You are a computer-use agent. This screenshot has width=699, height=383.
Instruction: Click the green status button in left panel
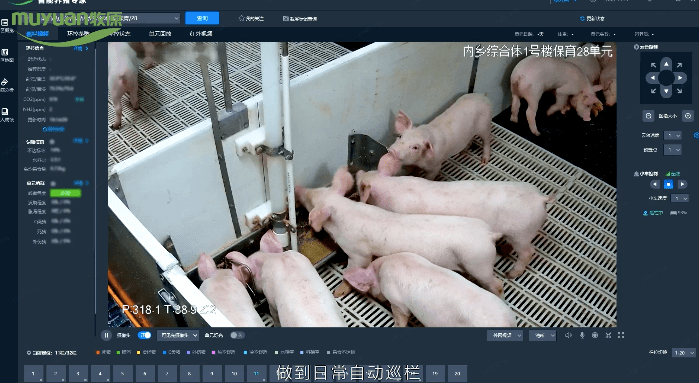(66, 193)
